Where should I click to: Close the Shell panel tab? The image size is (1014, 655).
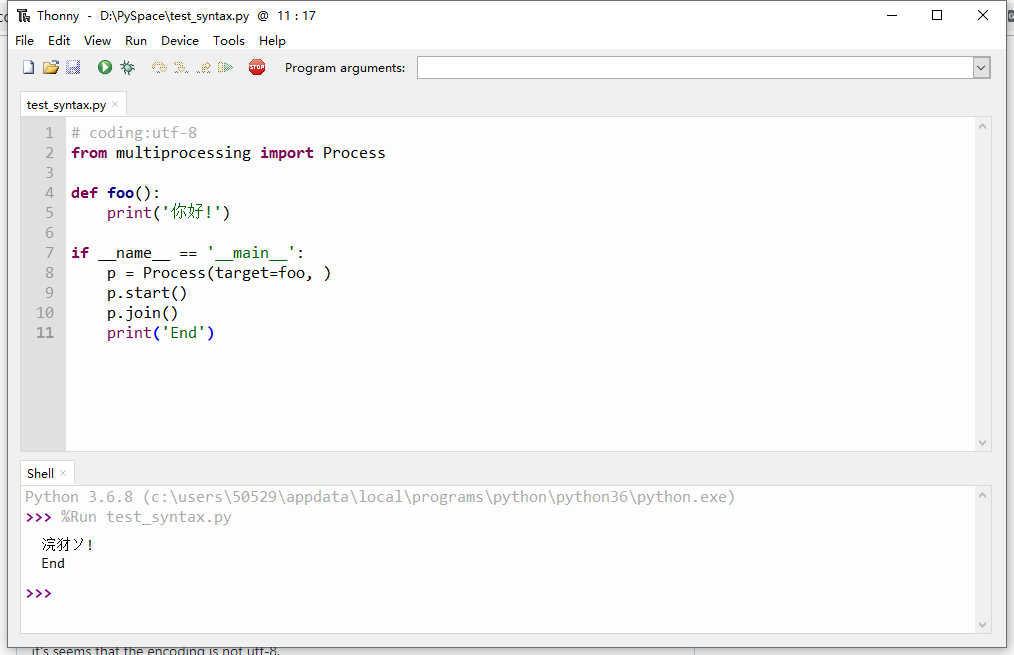tap(63, 472)
